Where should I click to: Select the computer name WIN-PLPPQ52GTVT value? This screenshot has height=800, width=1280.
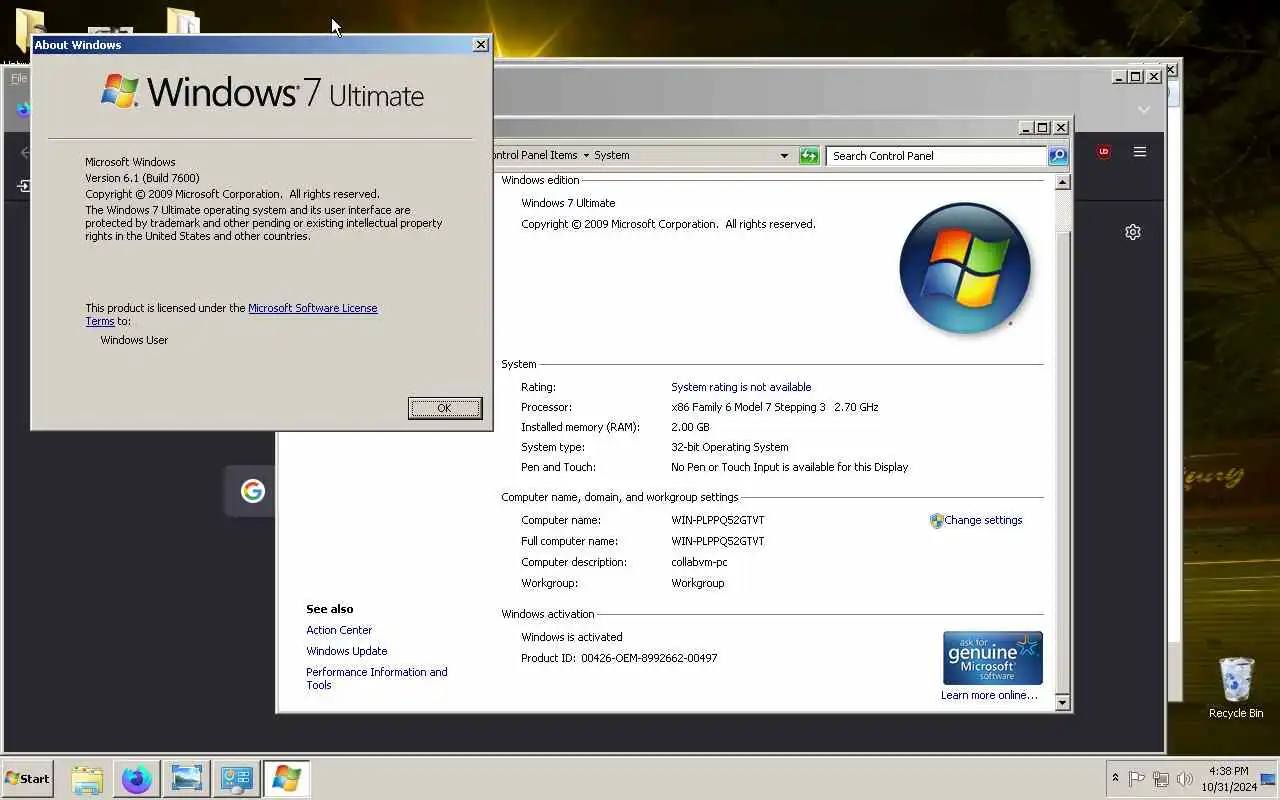coord(718,520)
